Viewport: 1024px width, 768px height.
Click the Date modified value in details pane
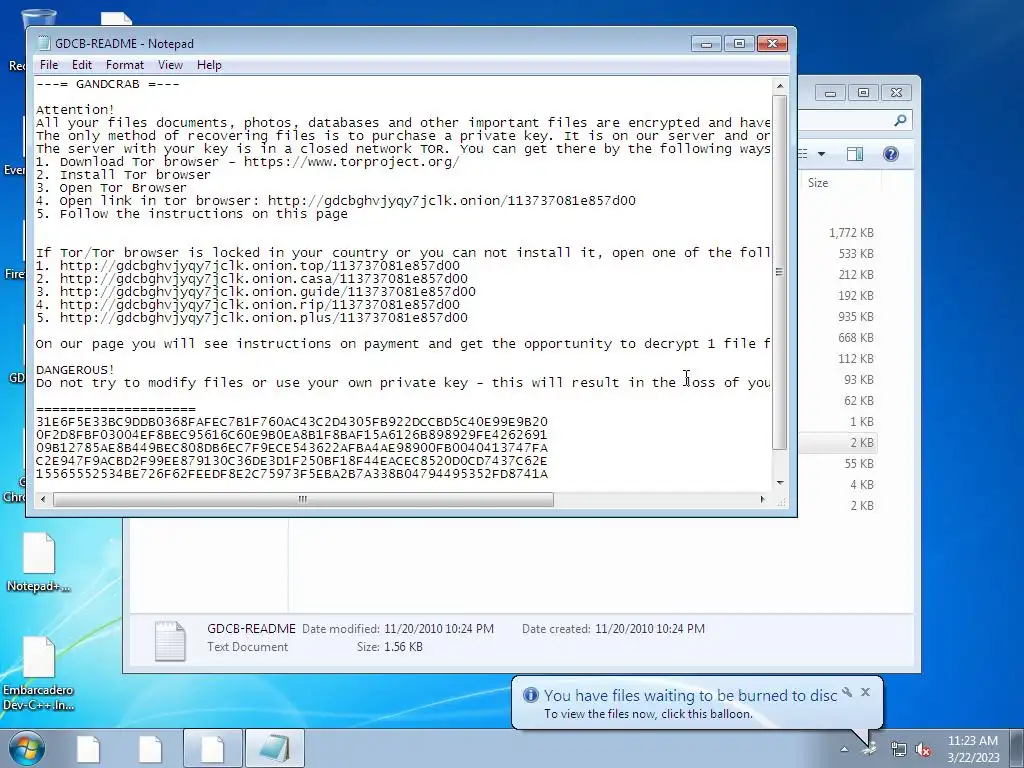(x=439, y=629)
